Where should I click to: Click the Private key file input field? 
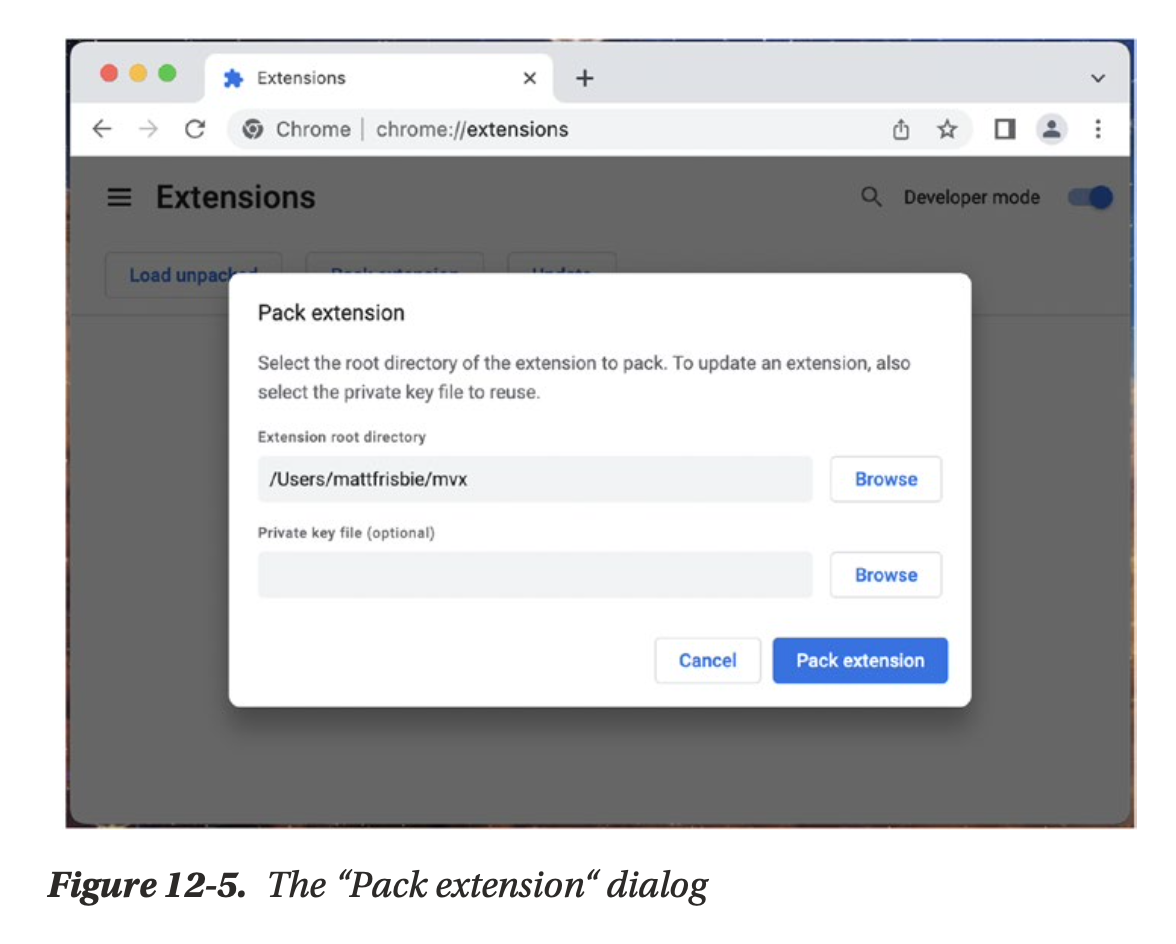click(535, 575)
